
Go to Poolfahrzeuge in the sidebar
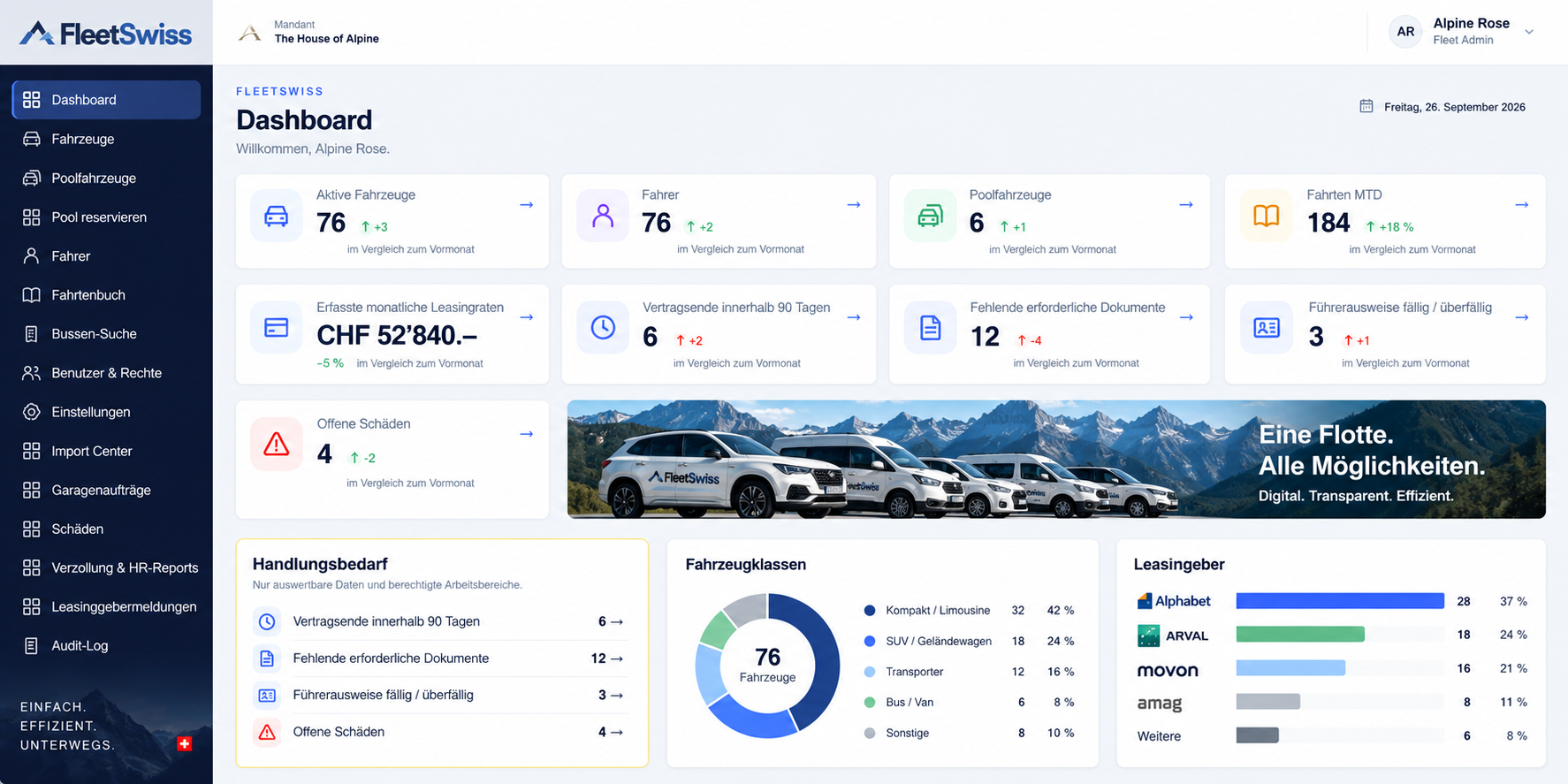106,178
